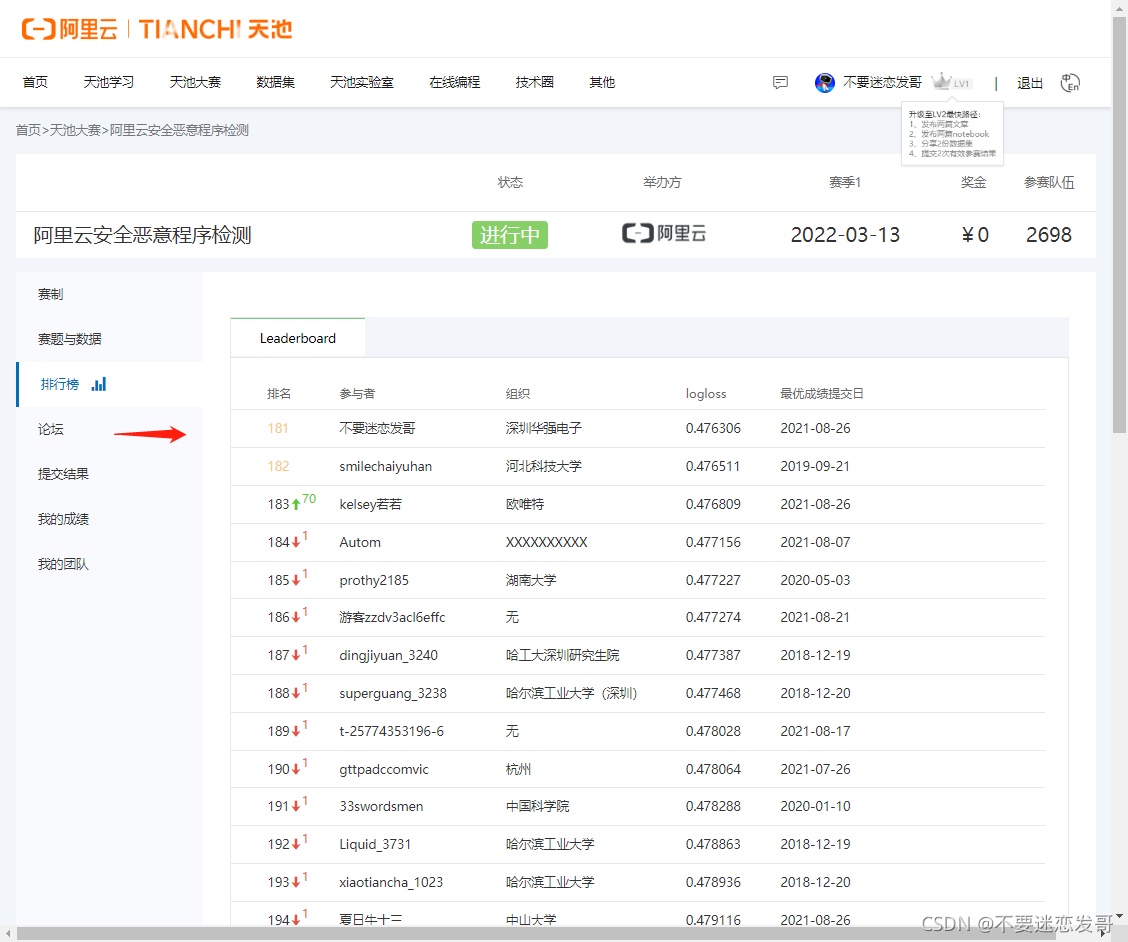Open 赛制 in the sidebar
Image resolution: width=1128 pixels, height=942 pixels.
tap(50, 294)
